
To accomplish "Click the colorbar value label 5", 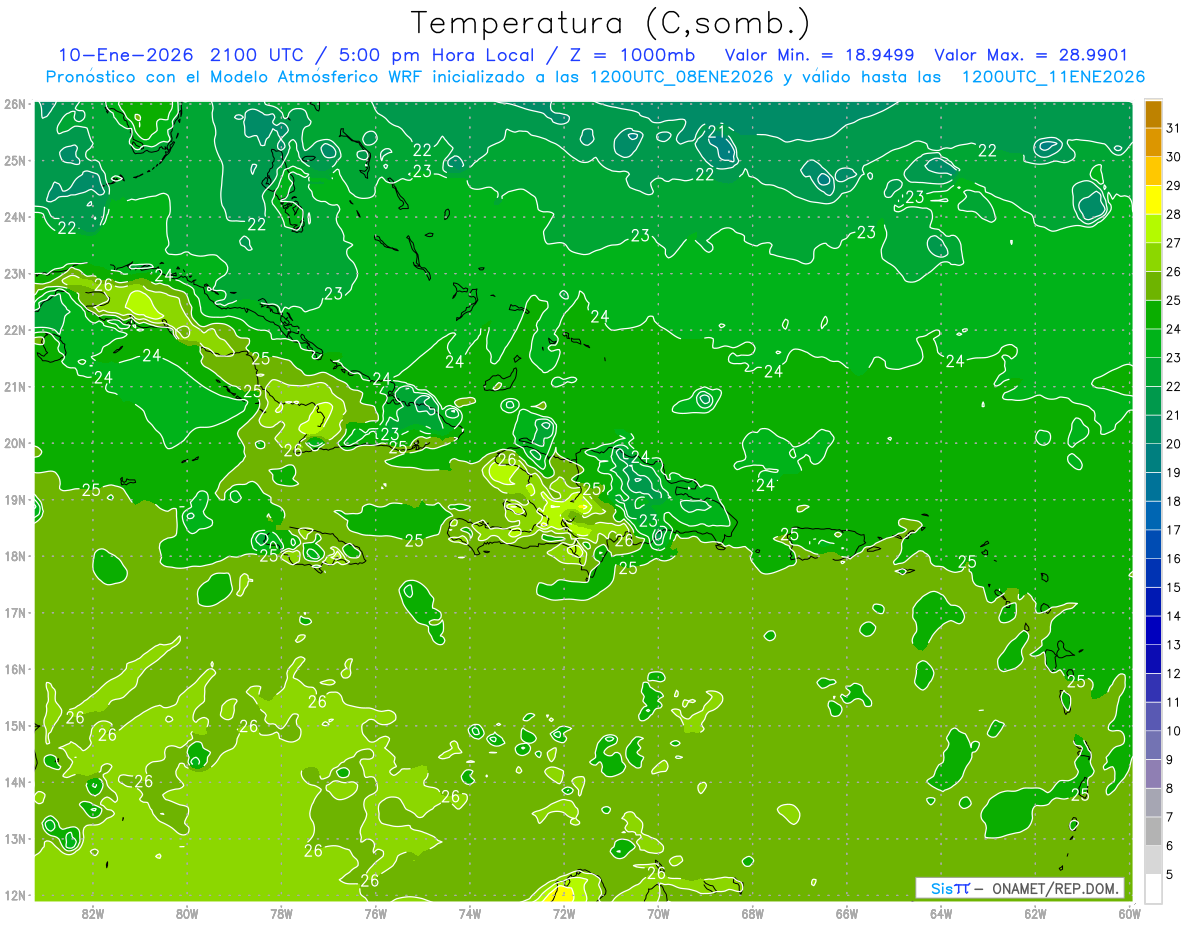I will [x=1171, y=874].
